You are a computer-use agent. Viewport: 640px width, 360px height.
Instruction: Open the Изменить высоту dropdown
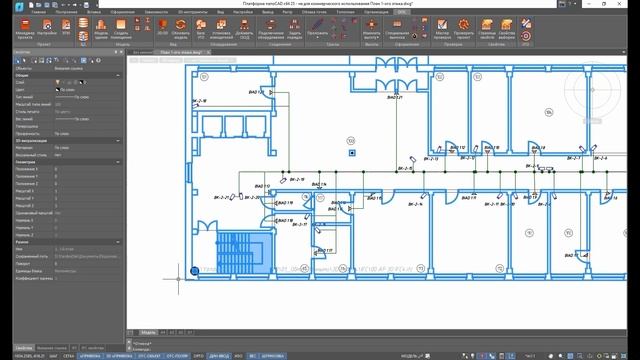click(x=371, y=29)
